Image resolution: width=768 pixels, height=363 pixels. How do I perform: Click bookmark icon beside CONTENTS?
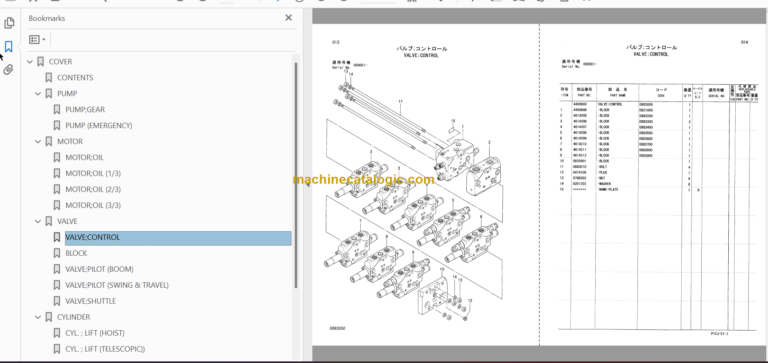(48, 77)
